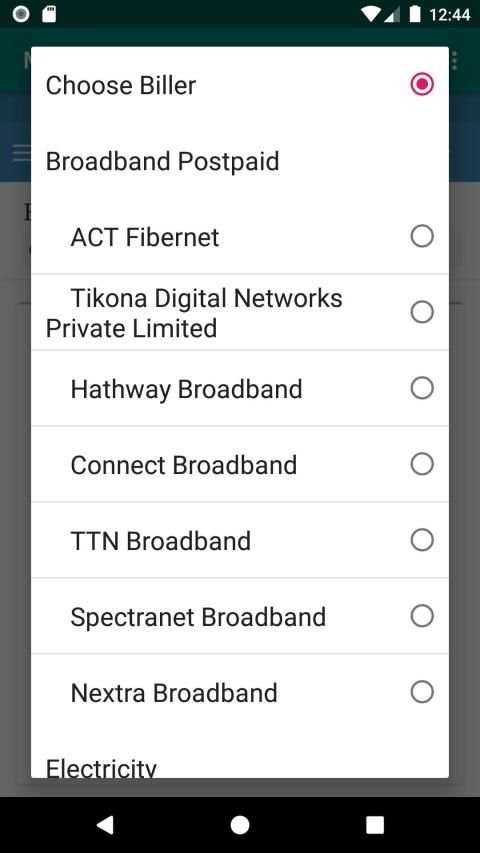This screenshot has width=480, height=853.
Task: Tap the Wi-Fi status bar icon
Action: click(371, 14)
